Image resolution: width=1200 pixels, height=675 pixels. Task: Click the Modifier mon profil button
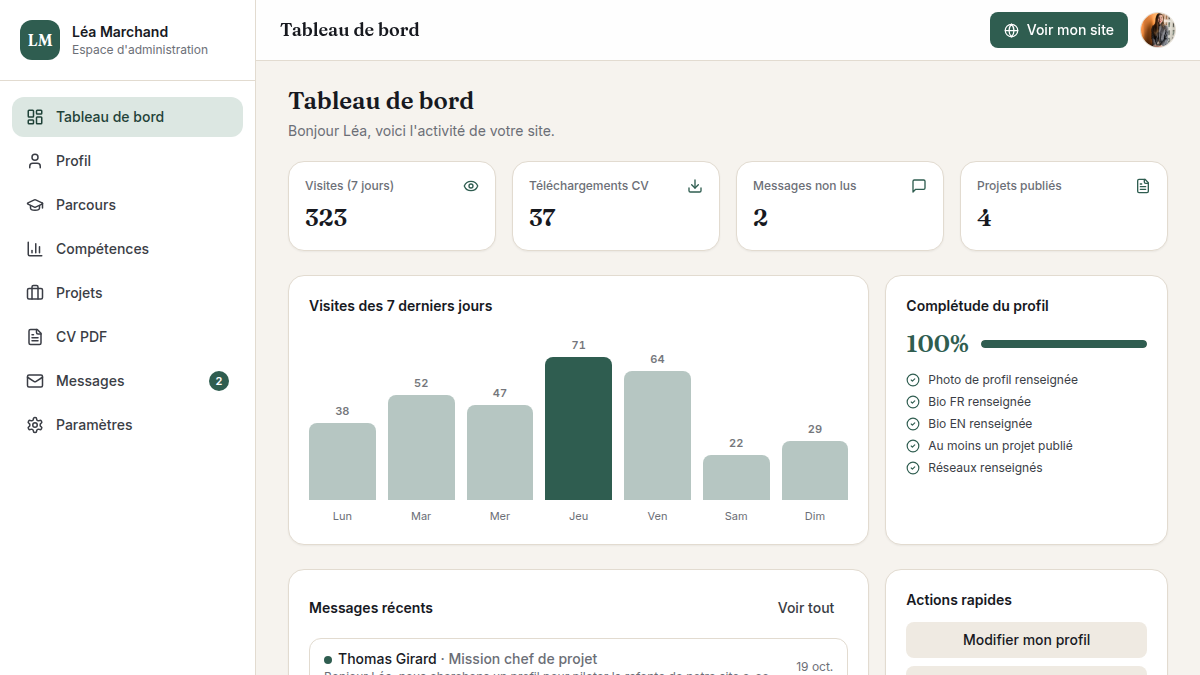1026,640
